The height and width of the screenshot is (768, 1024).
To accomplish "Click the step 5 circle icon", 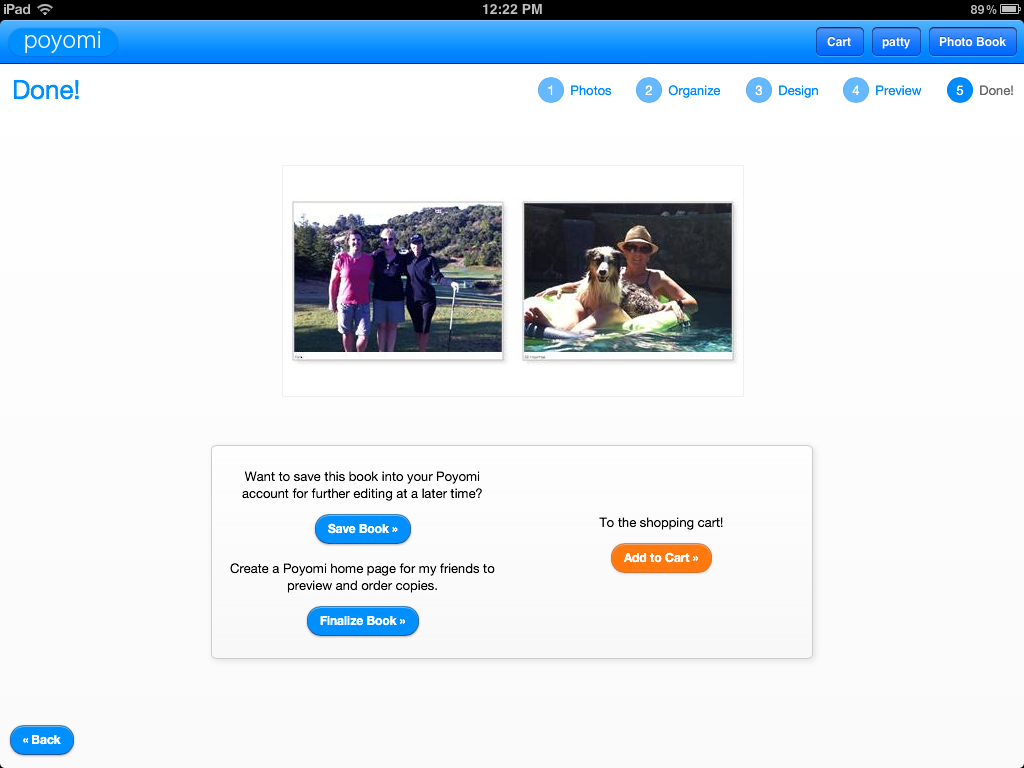I will tap(959, 91).
